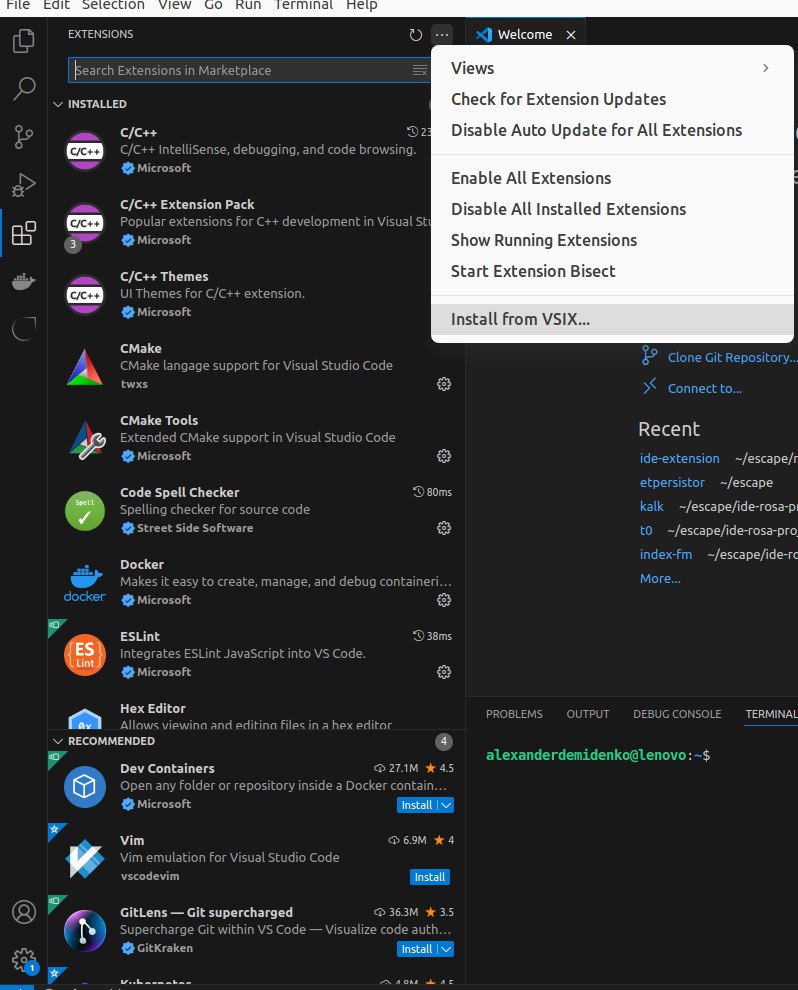Open the Explorer view in activity bar
This screenshot has width=798, height=990.
point(24,42)
